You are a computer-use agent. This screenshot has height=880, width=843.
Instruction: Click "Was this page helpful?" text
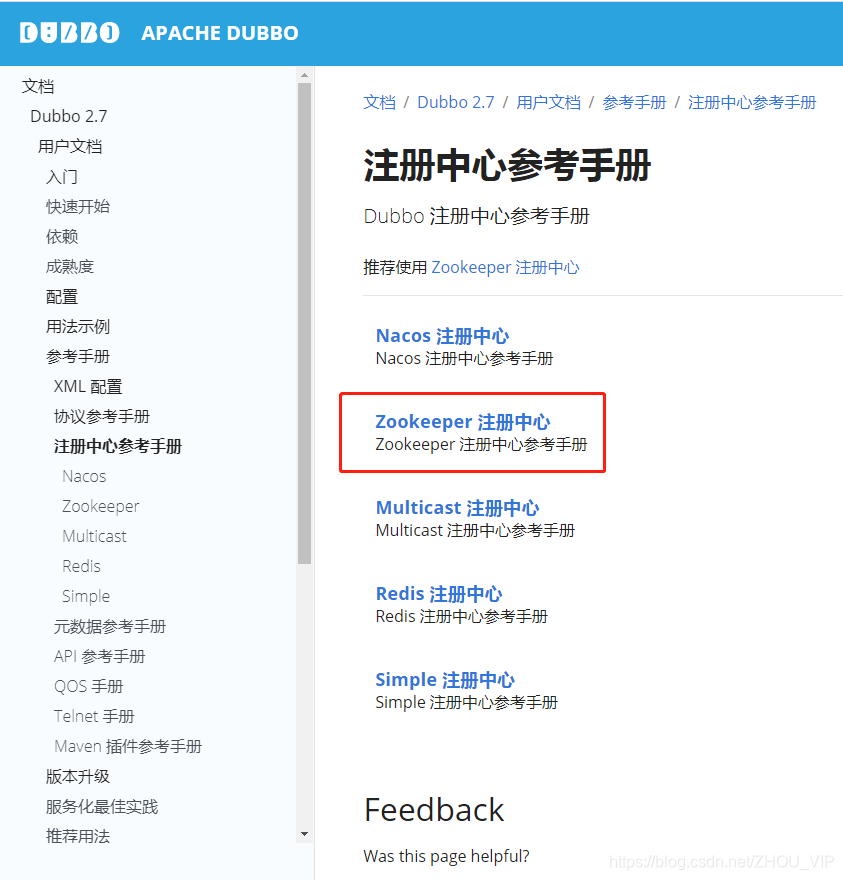coord(446,856)
